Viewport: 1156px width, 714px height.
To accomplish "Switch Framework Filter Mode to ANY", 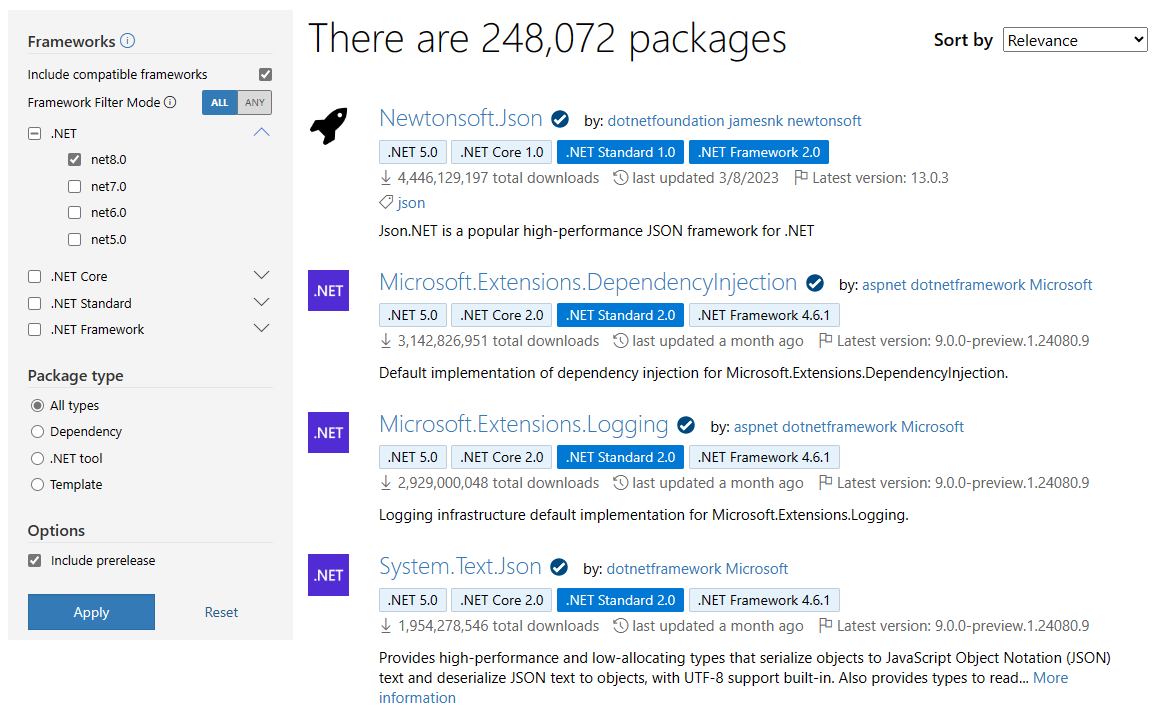I will (x=255, y=102).
